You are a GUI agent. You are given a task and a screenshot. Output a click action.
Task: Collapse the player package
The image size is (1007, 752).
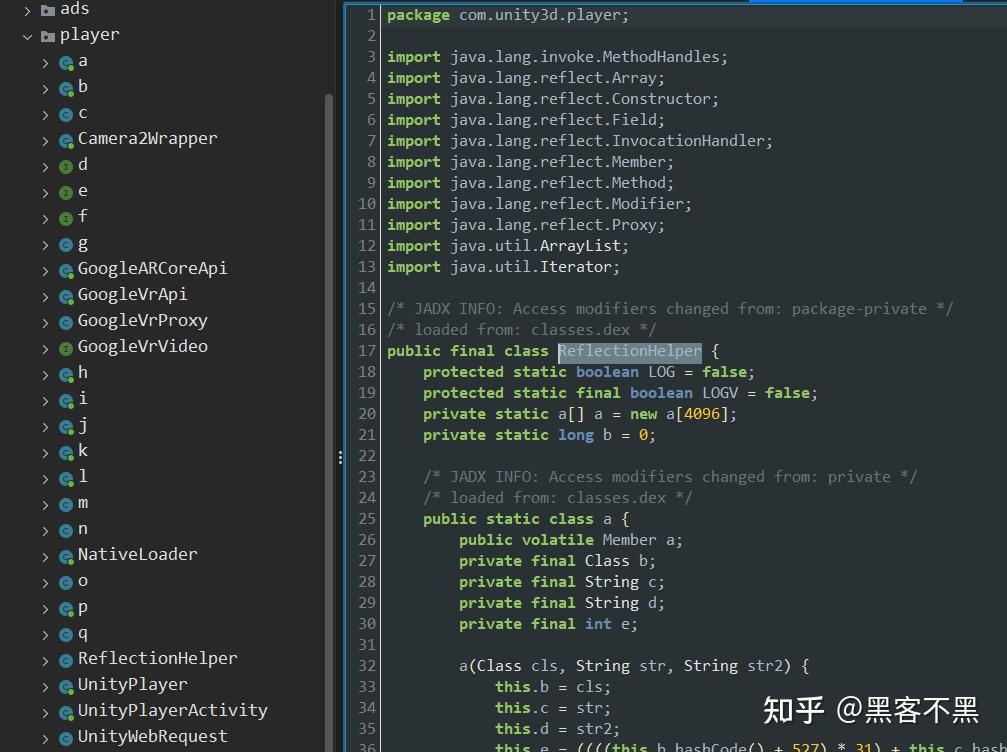(x=27, y=34)
